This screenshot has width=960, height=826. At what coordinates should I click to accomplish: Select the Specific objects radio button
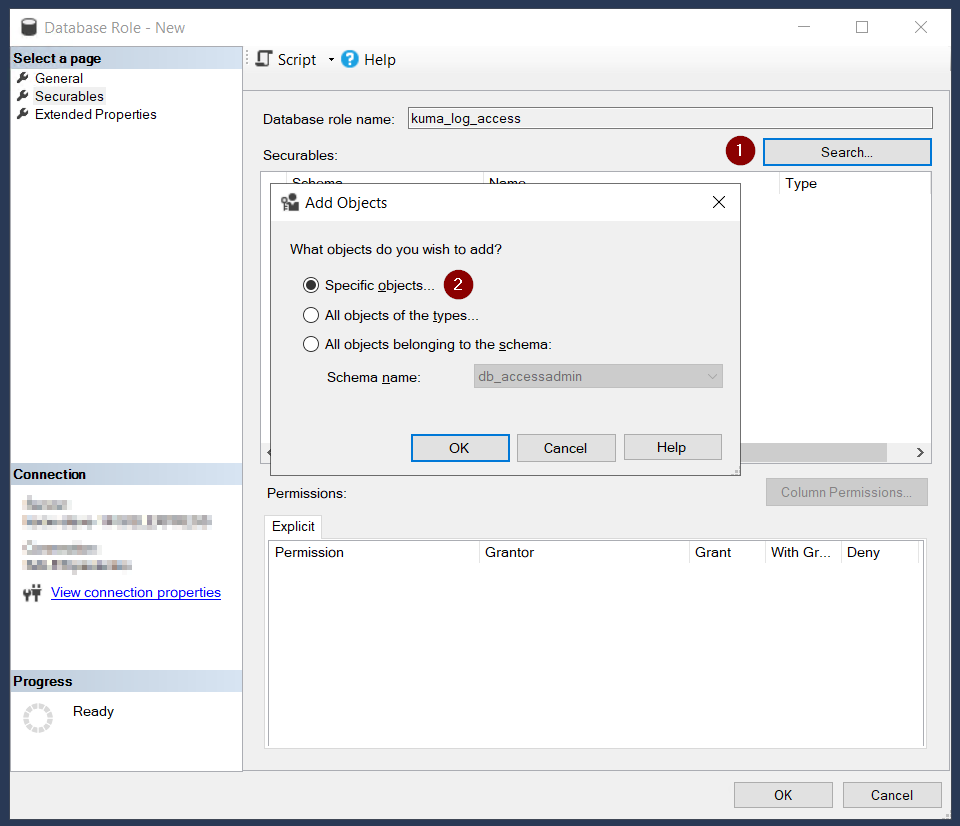tap(311, 285)
